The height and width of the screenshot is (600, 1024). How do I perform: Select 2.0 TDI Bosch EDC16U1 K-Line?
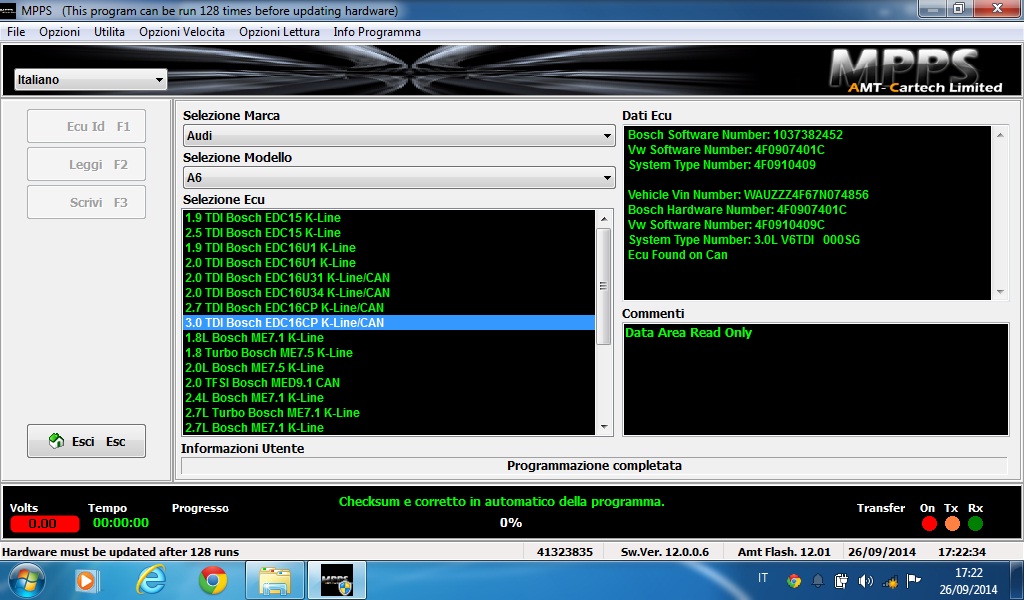tap(389, 263)
